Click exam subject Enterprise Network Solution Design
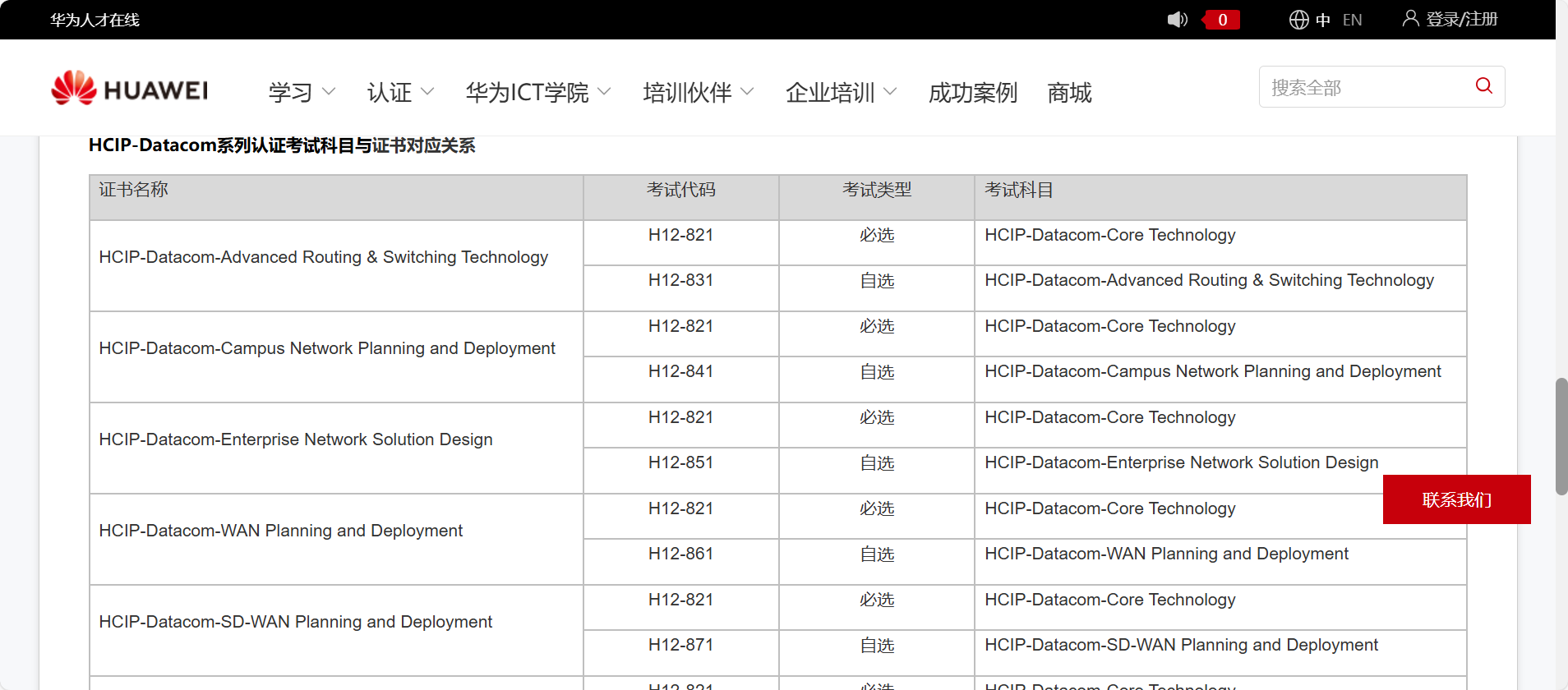The image size is (1568, 690). [1182, 462]
